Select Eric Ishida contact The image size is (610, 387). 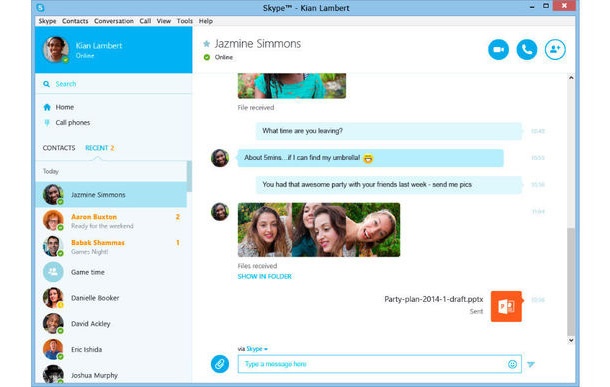pyautogui.click(x=111, y=349)
